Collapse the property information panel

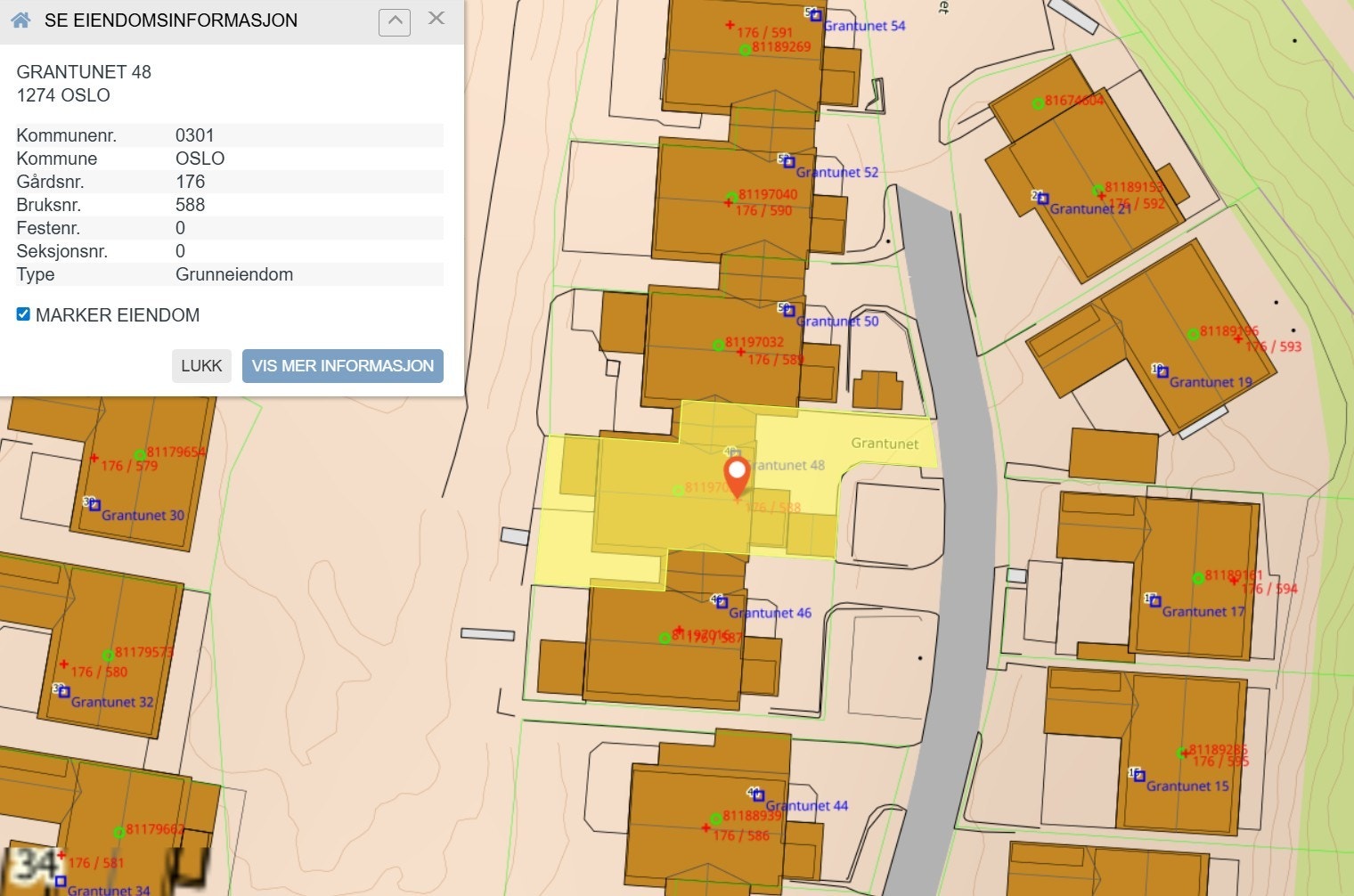click(x=395, y=21)
